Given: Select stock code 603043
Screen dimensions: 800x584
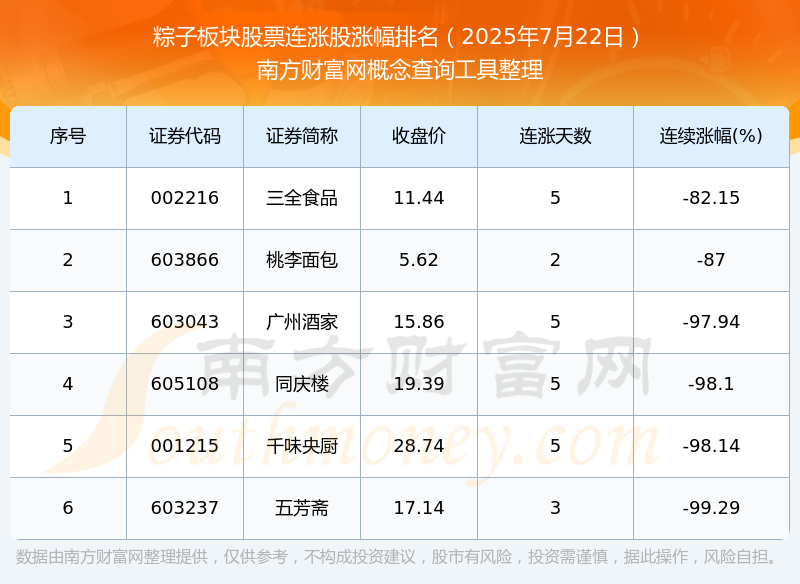Looking at the screenshot, I should (185, 322).
